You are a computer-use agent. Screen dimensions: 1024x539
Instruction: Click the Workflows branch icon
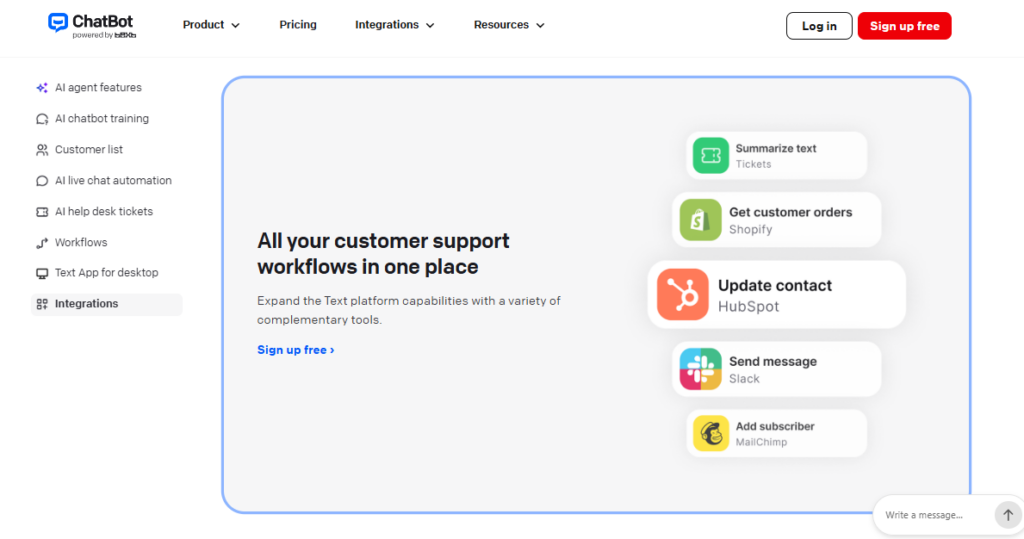pos(42,243)
